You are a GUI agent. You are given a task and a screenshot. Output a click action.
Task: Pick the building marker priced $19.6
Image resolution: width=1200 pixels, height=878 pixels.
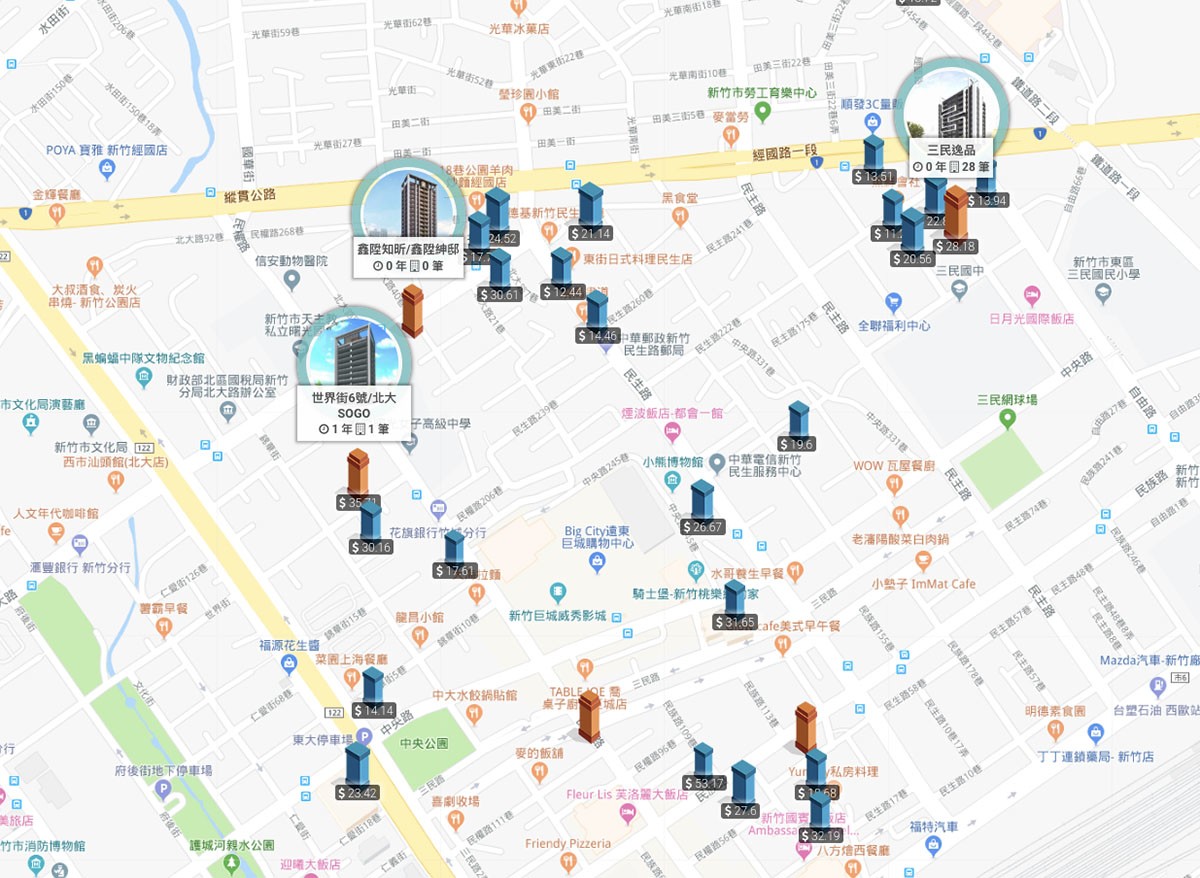click(x=798, y=427)
